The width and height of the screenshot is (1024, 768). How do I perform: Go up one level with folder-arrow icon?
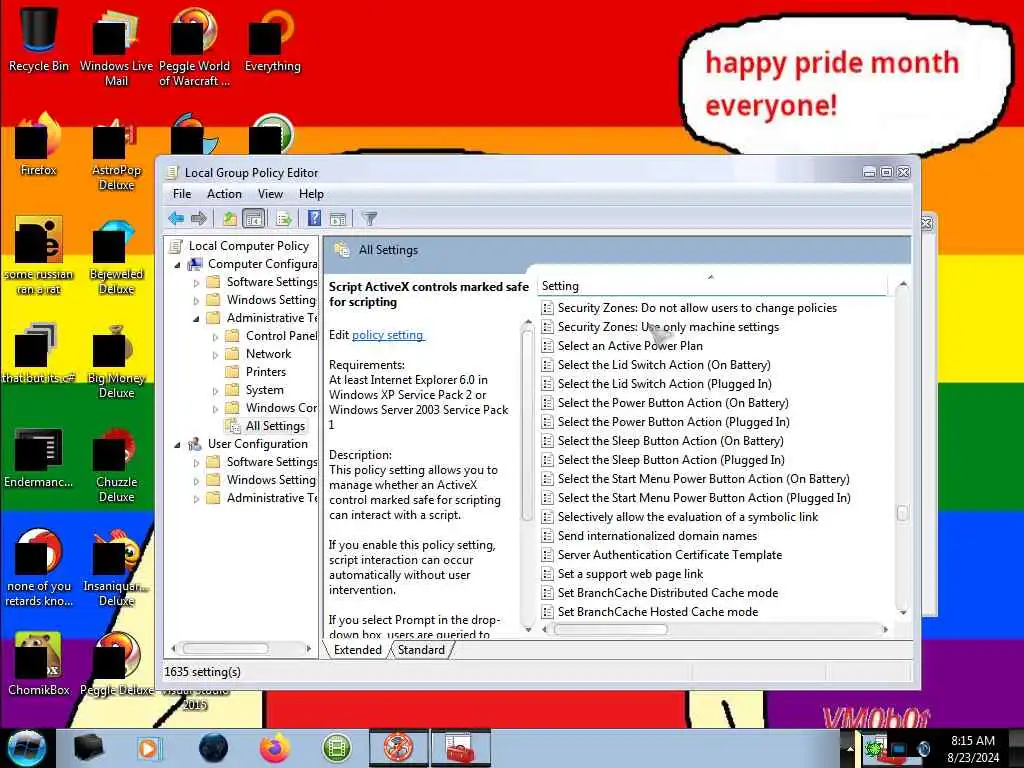coord(229,219)
